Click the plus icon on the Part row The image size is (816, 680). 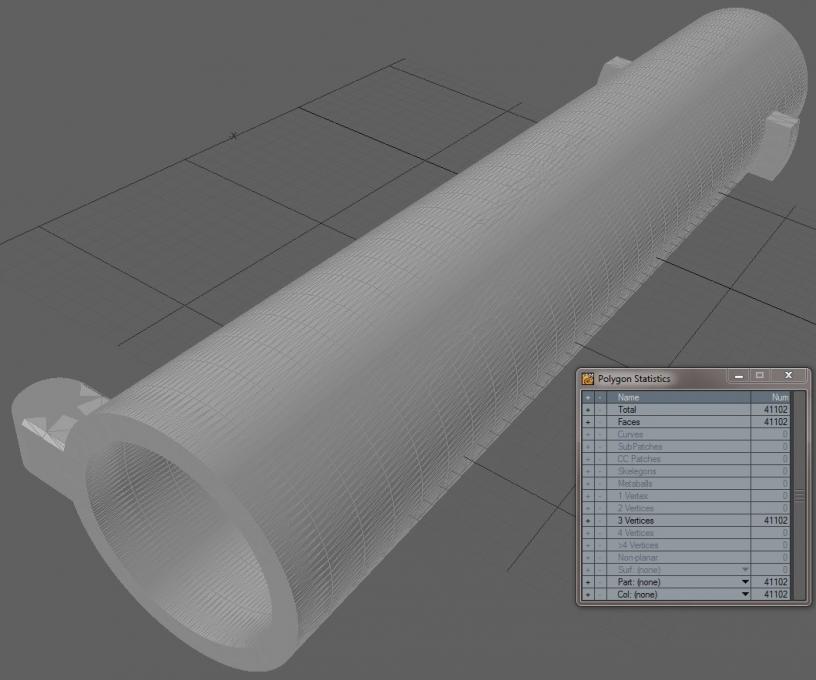pyautogui.click(x=587, y=582)
